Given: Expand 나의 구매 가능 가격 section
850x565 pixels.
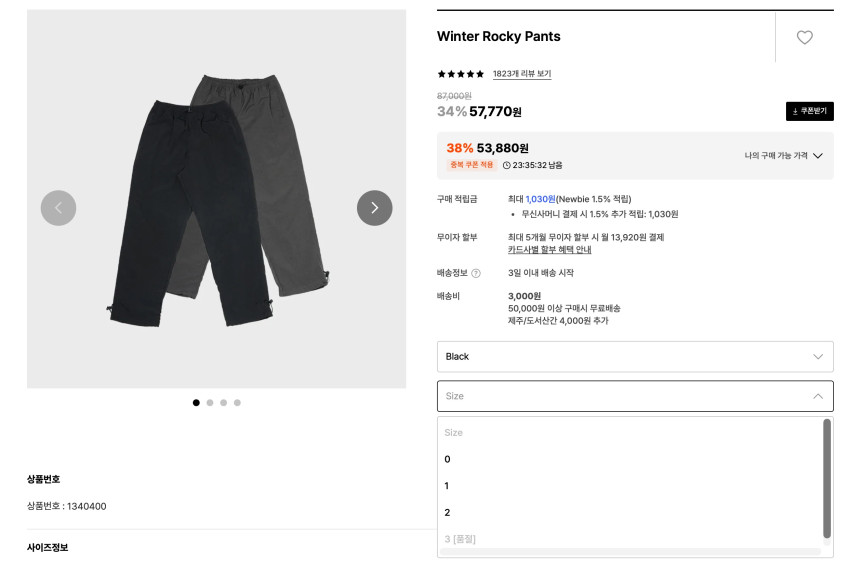Looking at the screenshot, I should (783, 156).
